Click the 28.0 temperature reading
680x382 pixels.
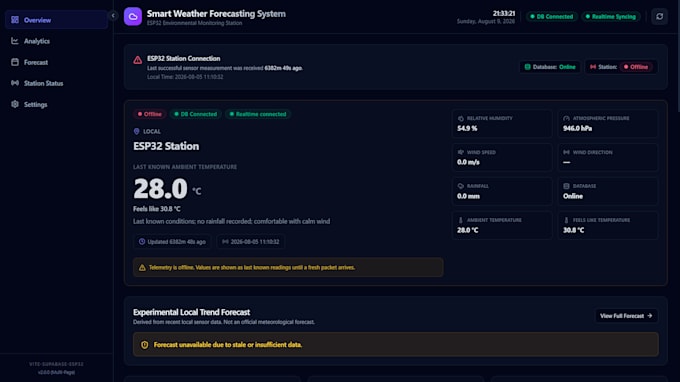coord(160,189)
